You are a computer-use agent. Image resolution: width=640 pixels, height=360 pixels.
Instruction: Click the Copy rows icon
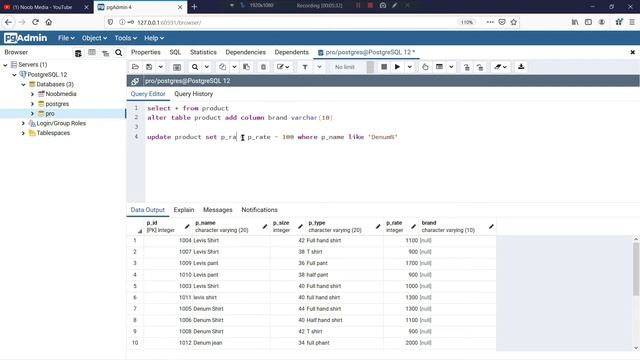(222, 67)
